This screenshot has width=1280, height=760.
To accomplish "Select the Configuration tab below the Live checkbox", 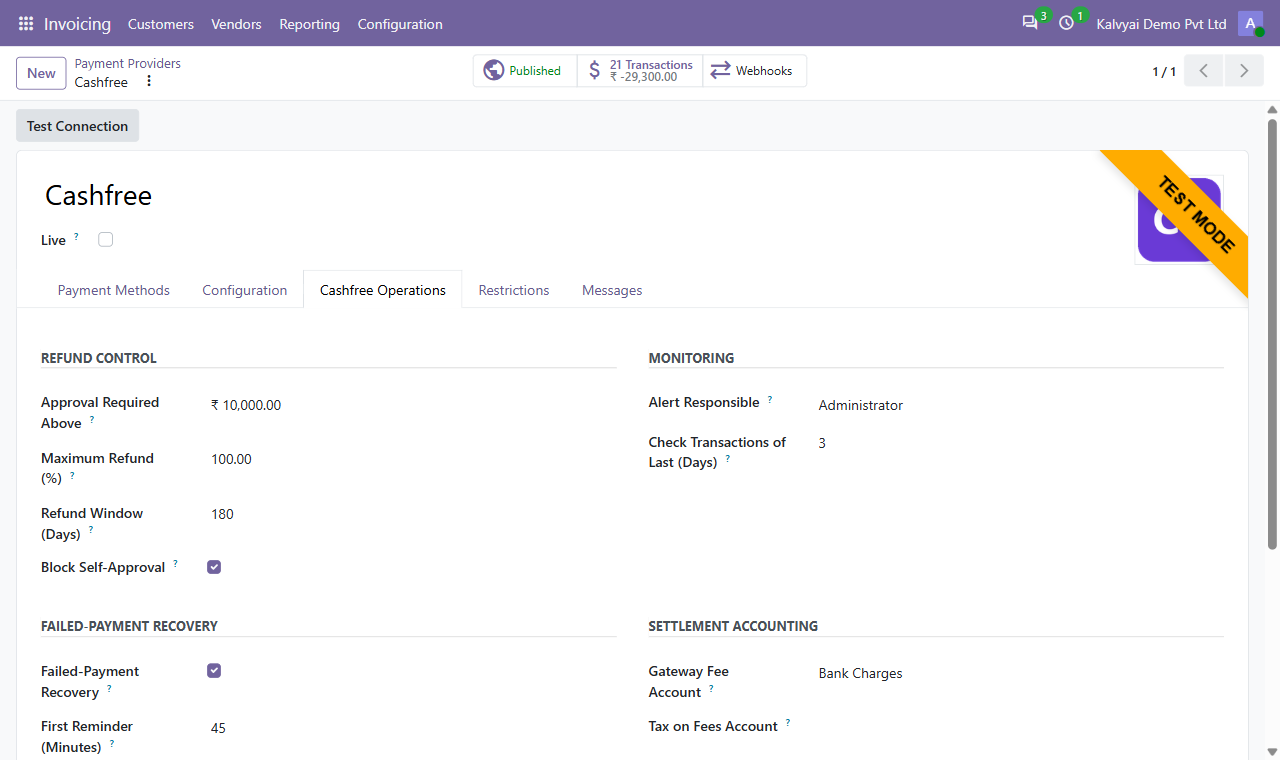I will (x=245, y=290).
